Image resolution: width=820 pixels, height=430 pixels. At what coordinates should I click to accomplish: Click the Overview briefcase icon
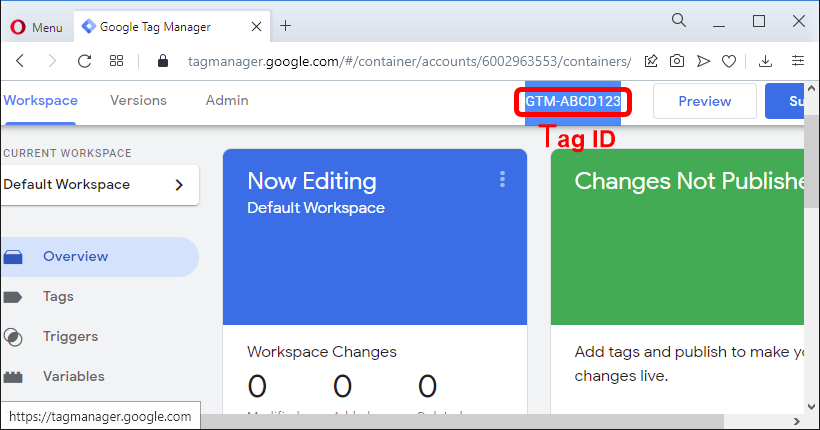click(13, 257)
